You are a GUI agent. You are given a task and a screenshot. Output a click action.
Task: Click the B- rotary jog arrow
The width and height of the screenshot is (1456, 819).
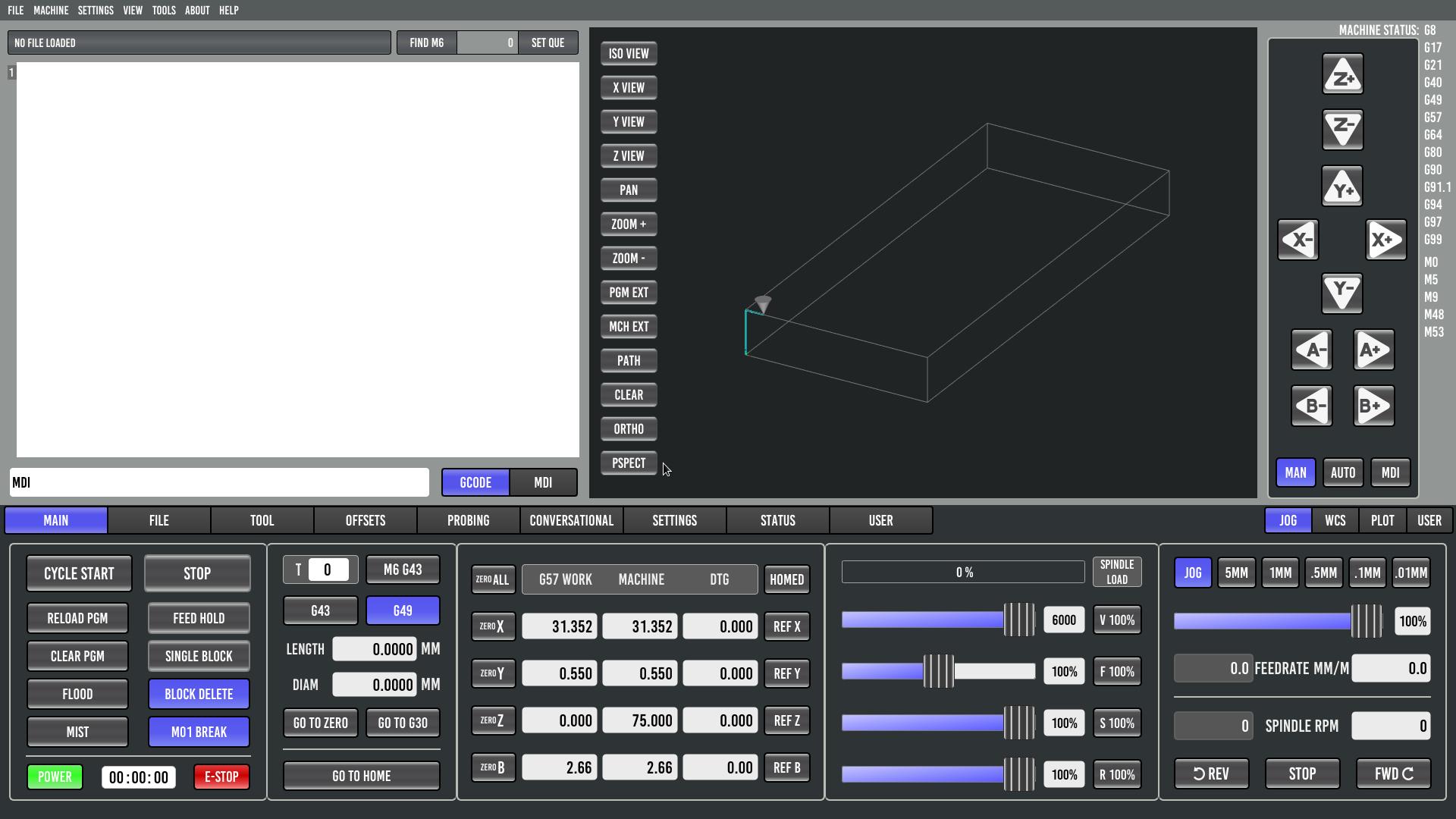1311,406
